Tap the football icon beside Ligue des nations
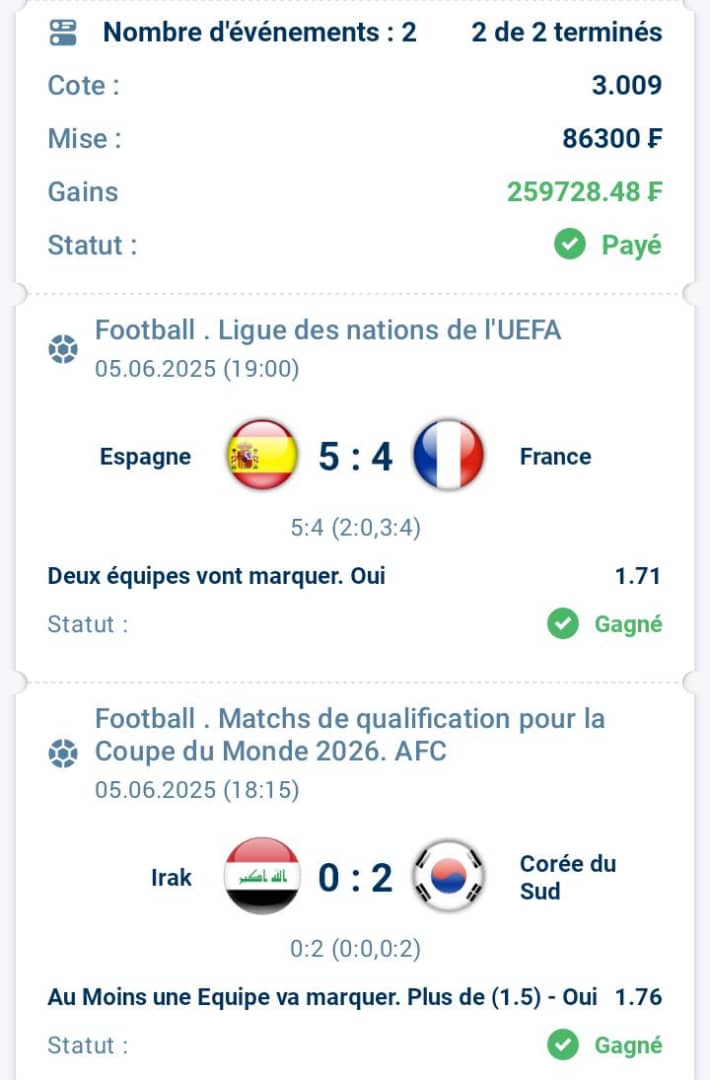The height and width of the screenshot is (1080, 710). point(63,349)
